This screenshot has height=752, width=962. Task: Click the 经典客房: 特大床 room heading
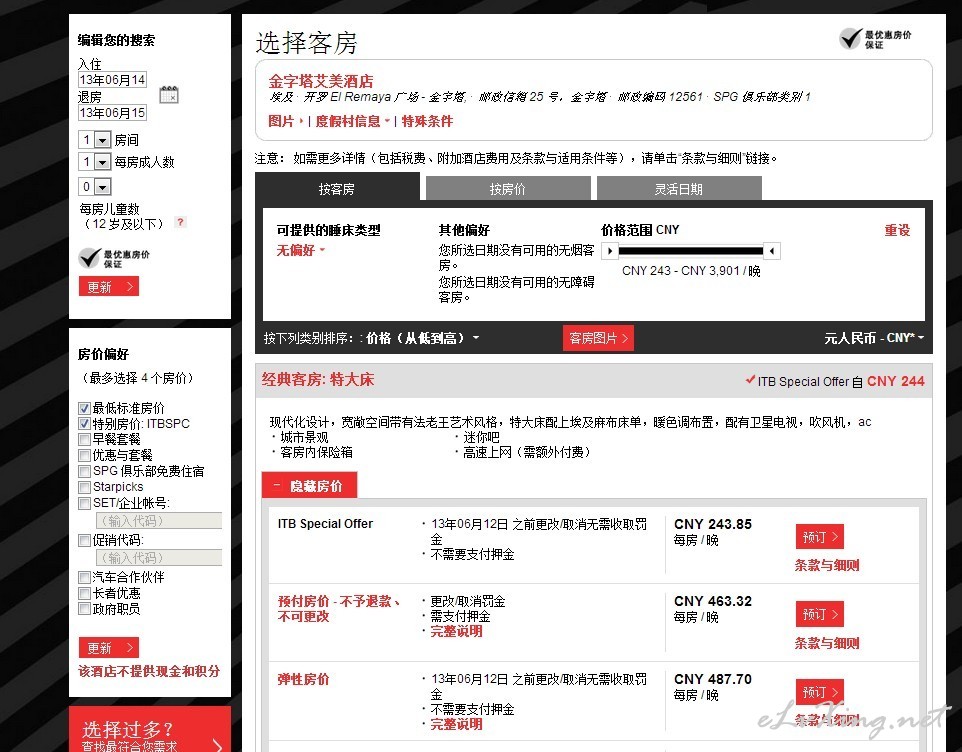click(318, 380)
